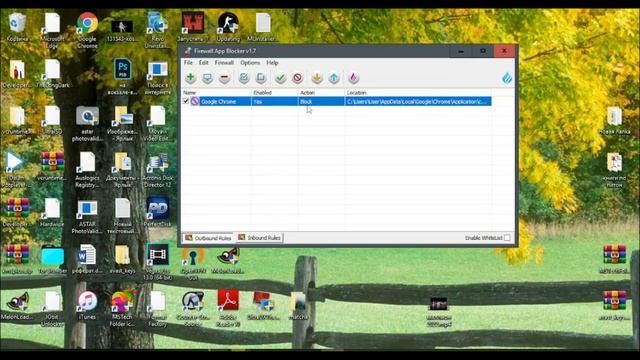Select the Format Factory desktop shortcut
Image resolution: width=640 pixels, height=360 pixels.
(x=158, y=309)
